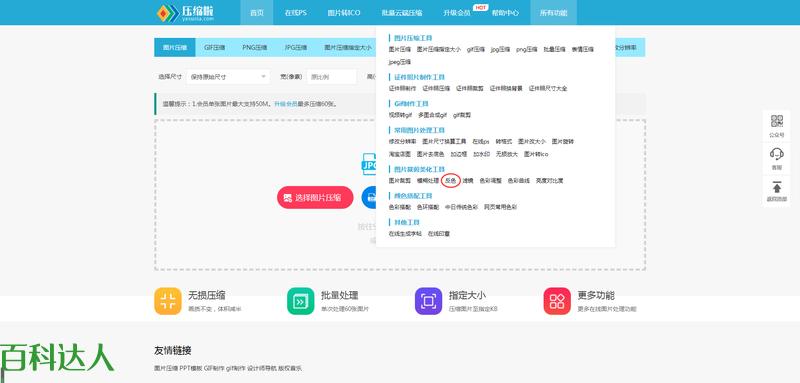The width and height of the screenshot is (800, 383).
Task: Click the 返回顶部 arrow icon
Action: click(x=777, y=187)
